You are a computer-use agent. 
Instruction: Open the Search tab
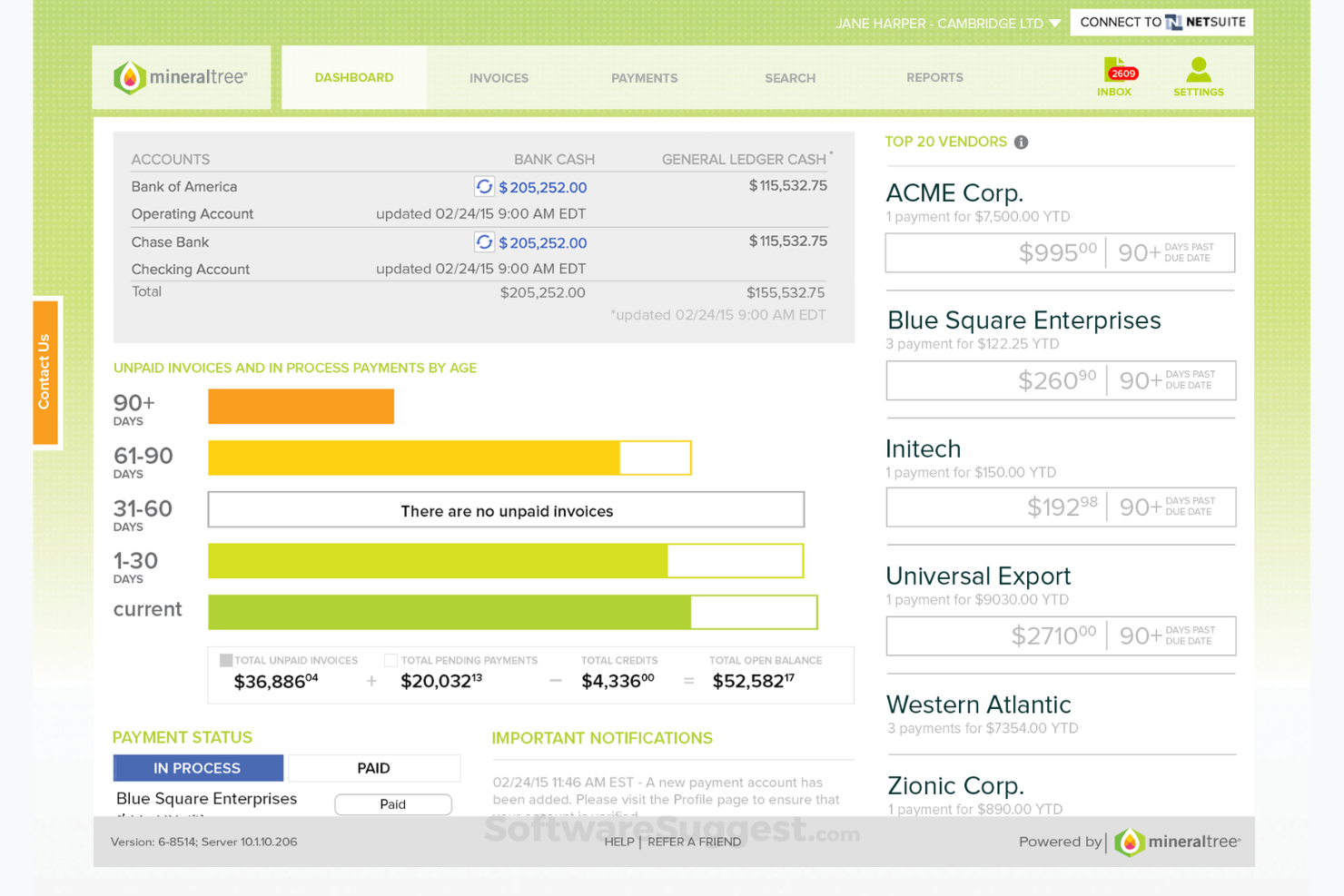click(790, 78)
